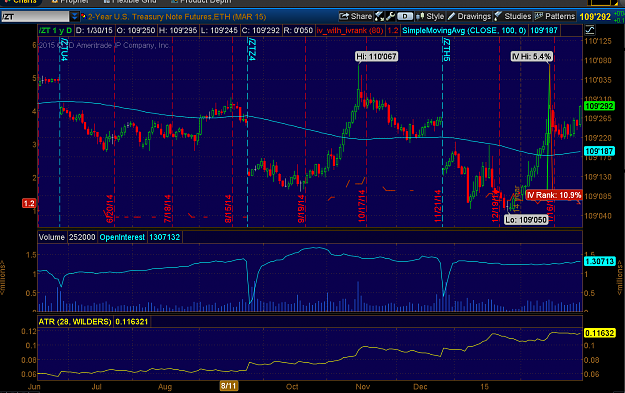Click the symbol input field showing /ZT
The width and height of the screenshot is (625, 393).
(x=35, y=17)
